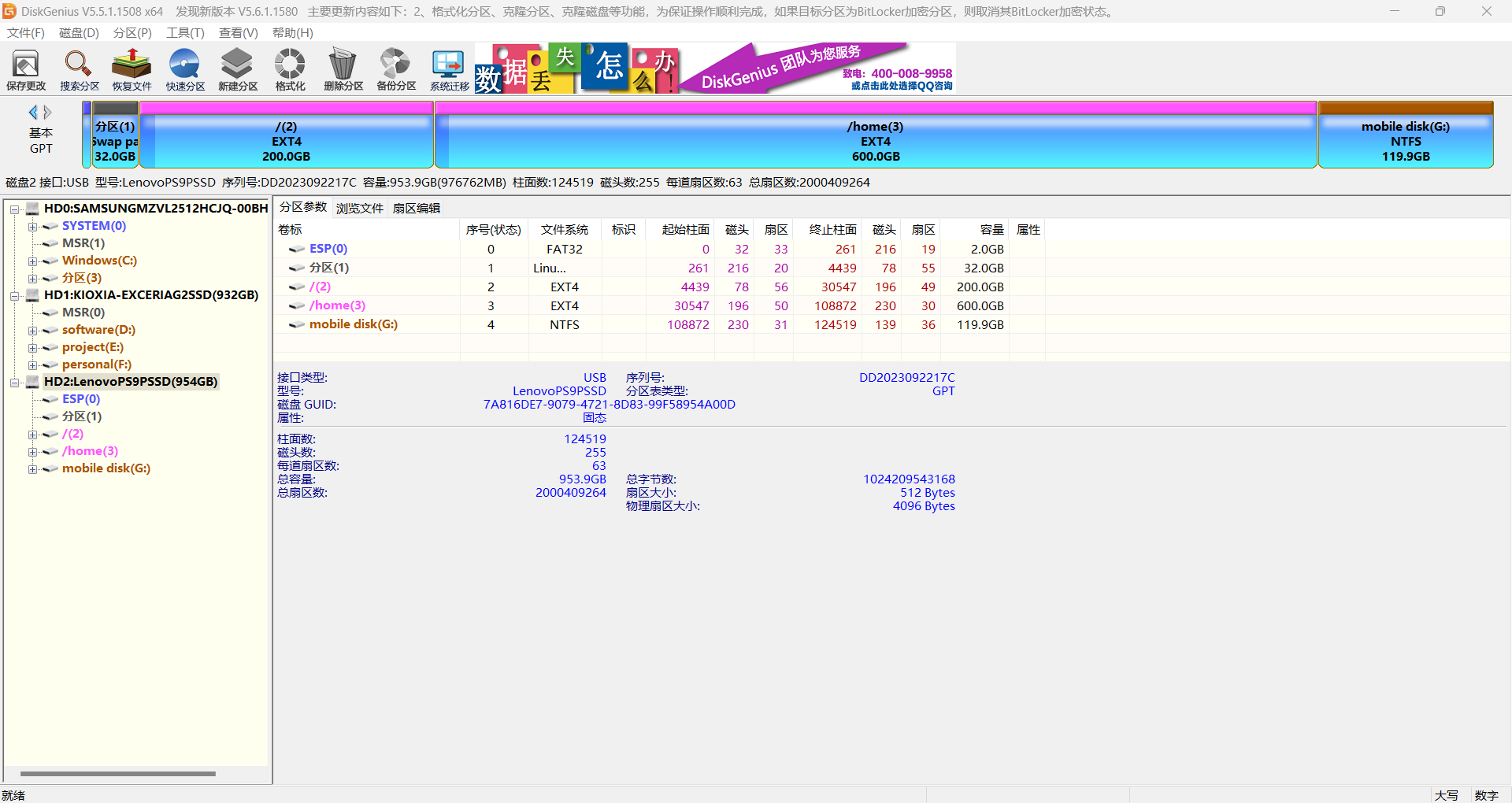Select software(D:) in the disk tree
1512x803 pixels.
(x=98, y=330)
